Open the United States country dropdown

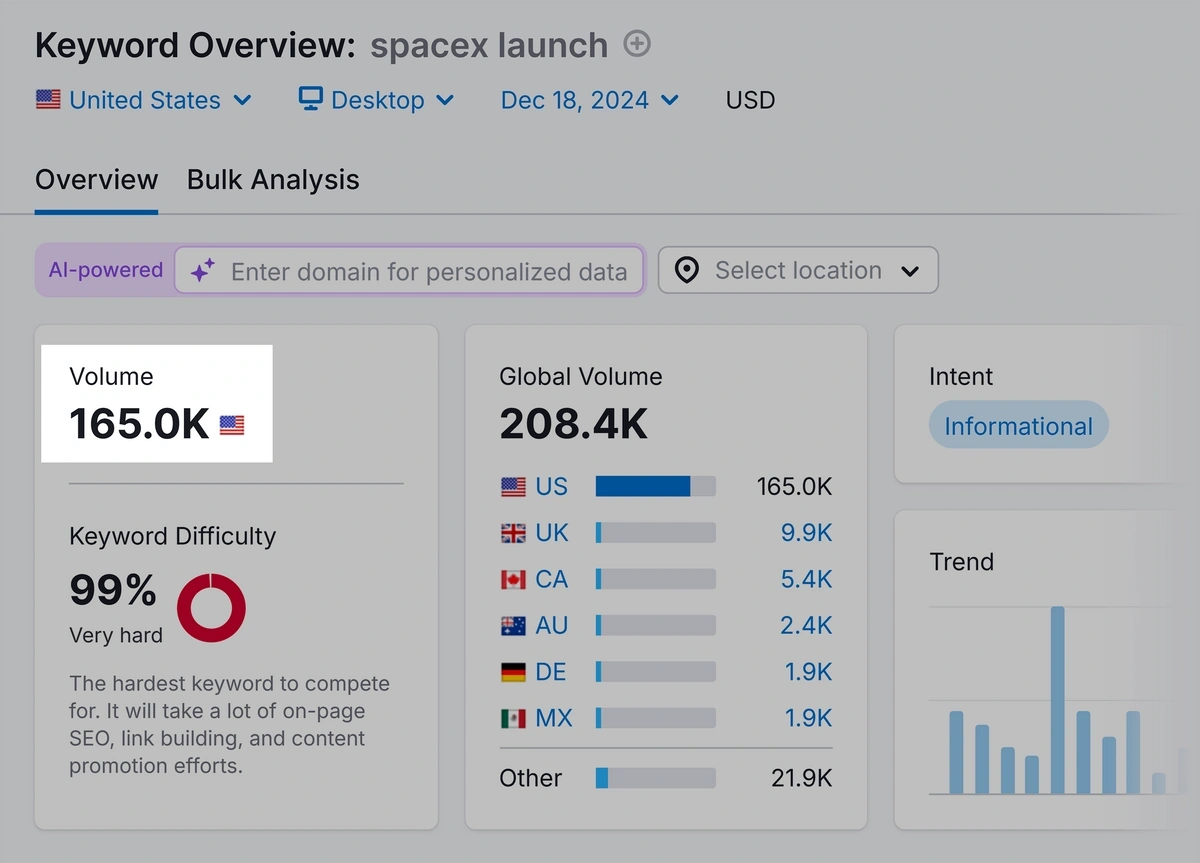[x=144, y=100]
